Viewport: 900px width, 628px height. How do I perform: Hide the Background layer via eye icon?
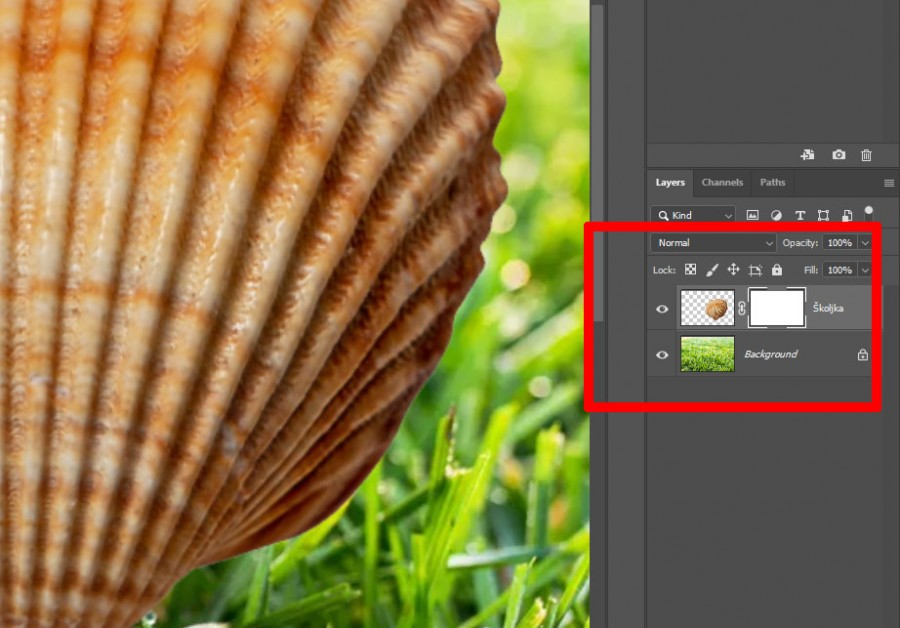[x=662, y=354]
